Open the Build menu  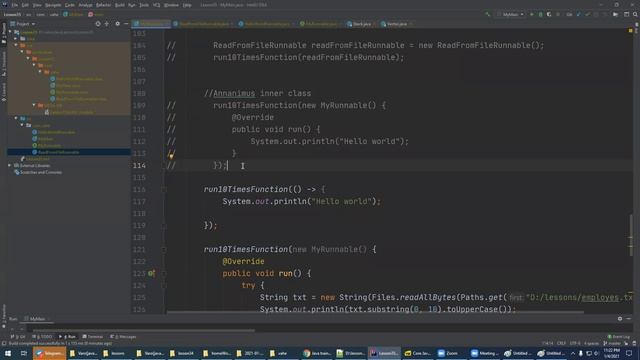tap(120, 5)
